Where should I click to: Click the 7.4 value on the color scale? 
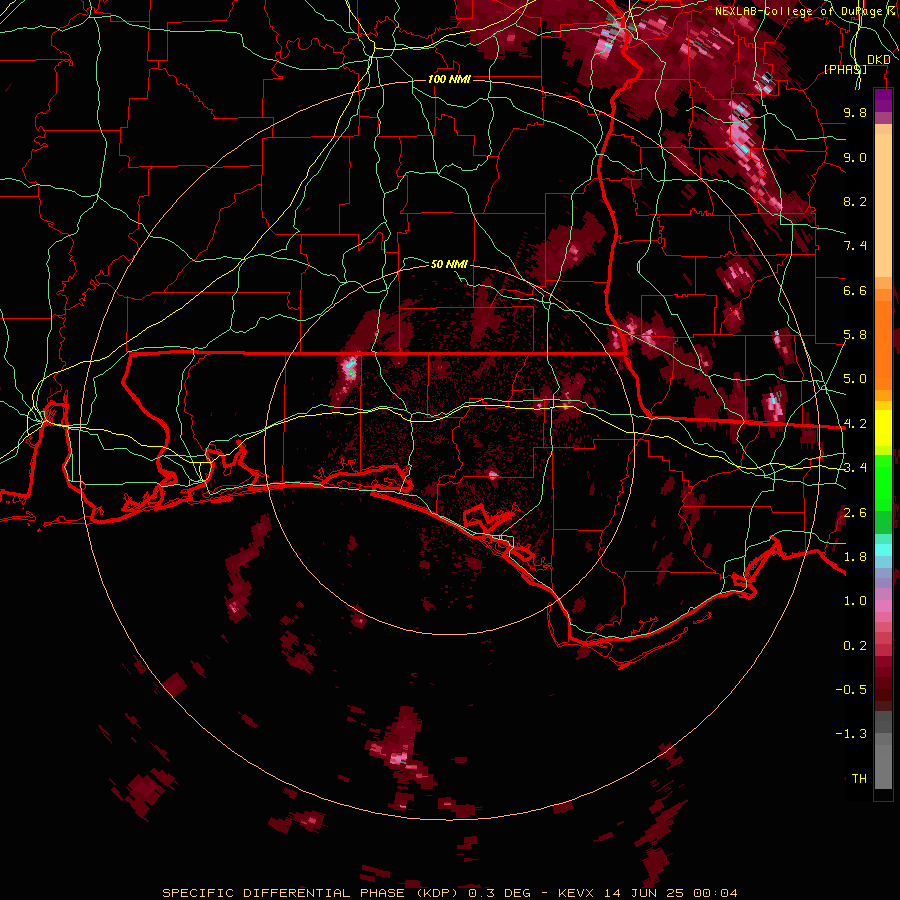(855, 246)
